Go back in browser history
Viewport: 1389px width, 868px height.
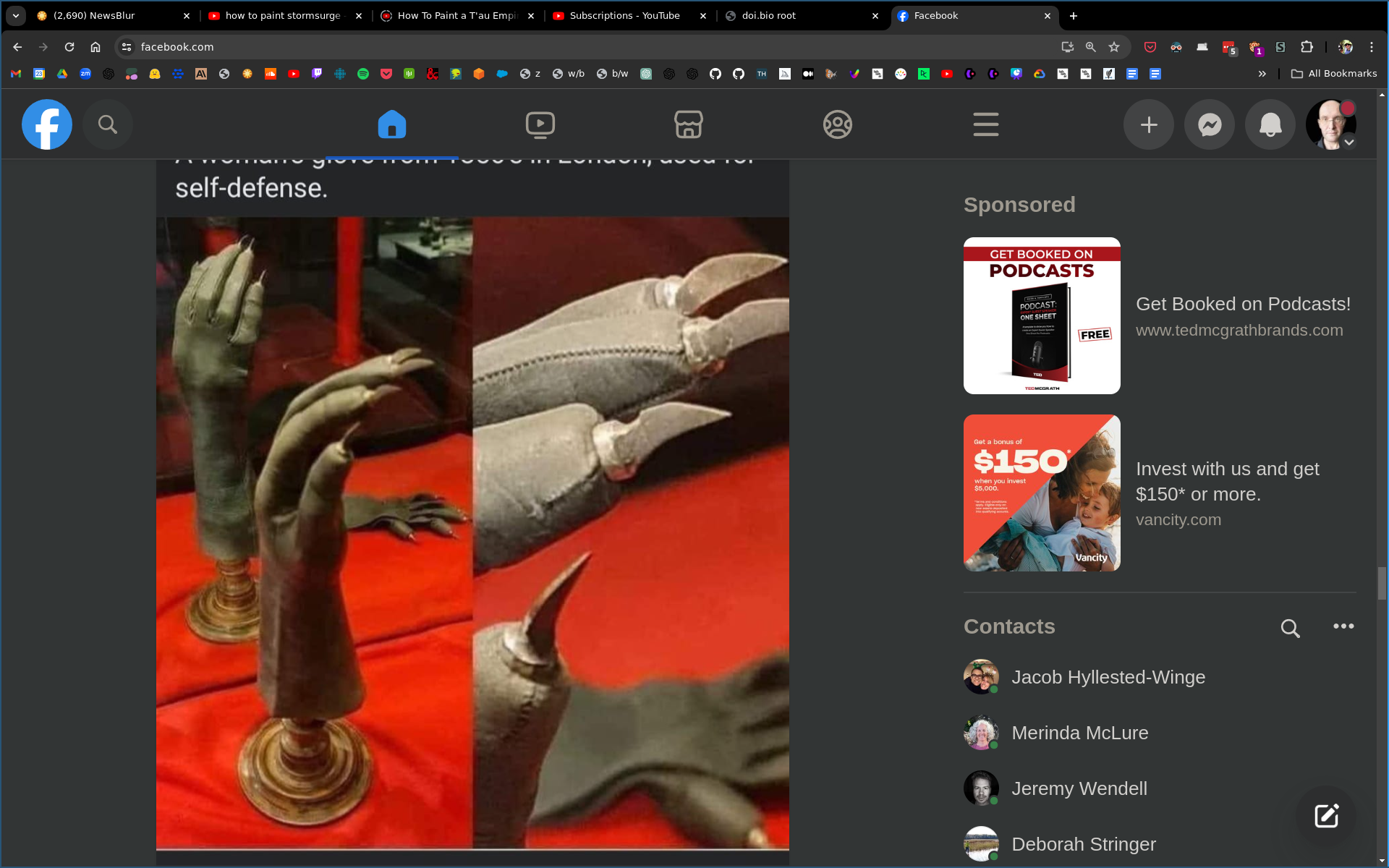point(17,47)
